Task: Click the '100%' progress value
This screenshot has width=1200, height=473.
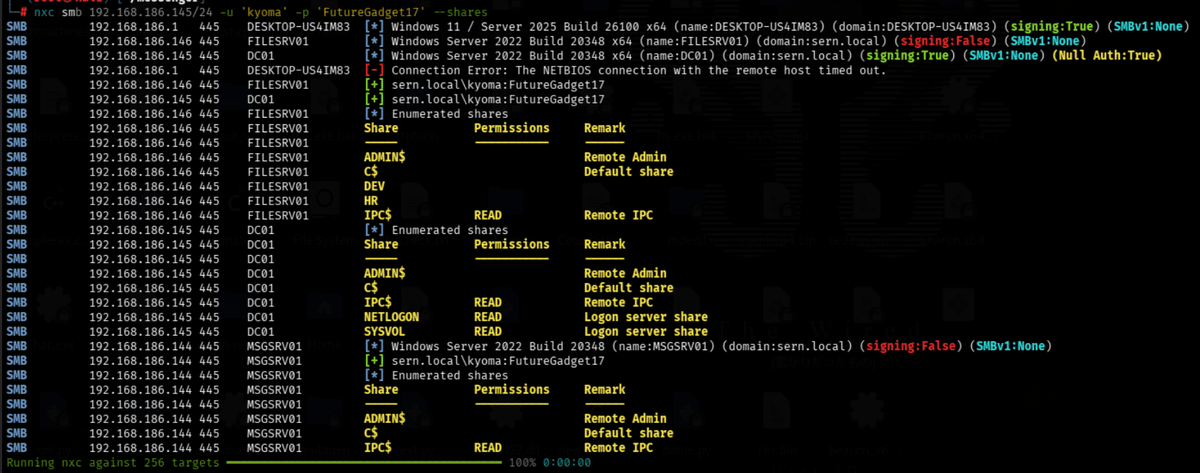Action: (x=523, y=463)
